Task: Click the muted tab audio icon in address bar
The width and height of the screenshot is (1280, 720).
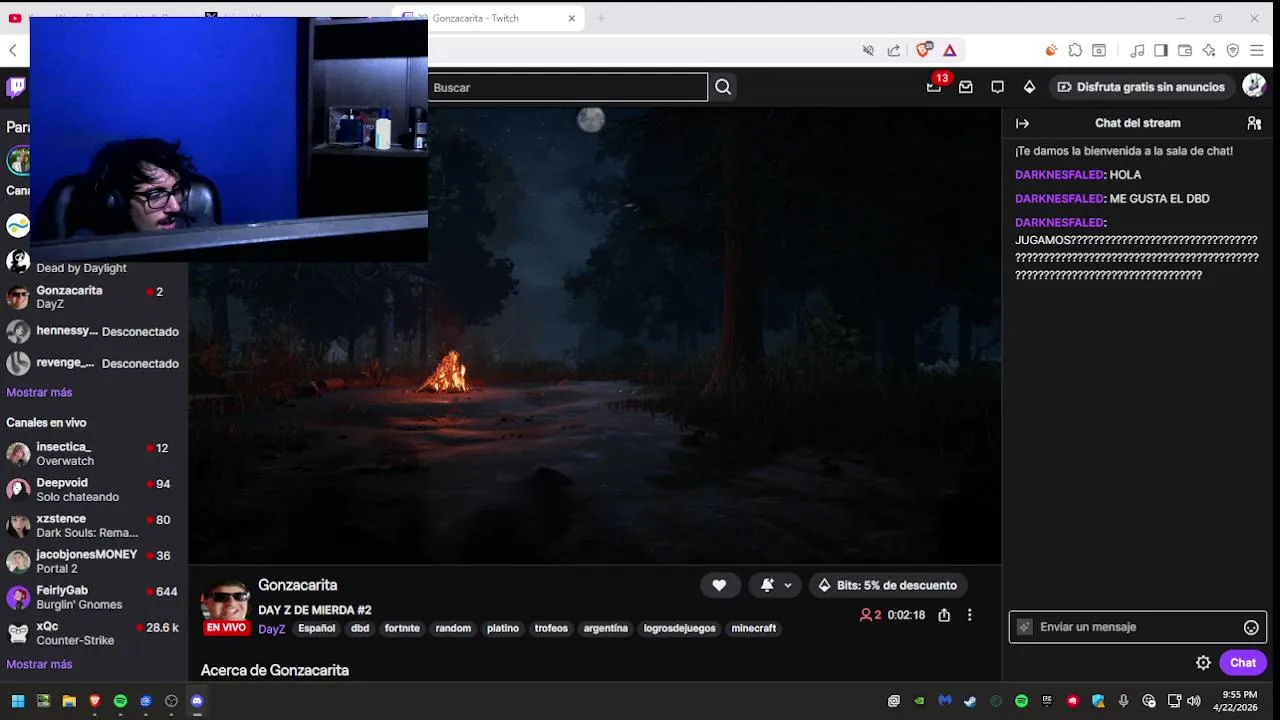Action: (868, 50)
